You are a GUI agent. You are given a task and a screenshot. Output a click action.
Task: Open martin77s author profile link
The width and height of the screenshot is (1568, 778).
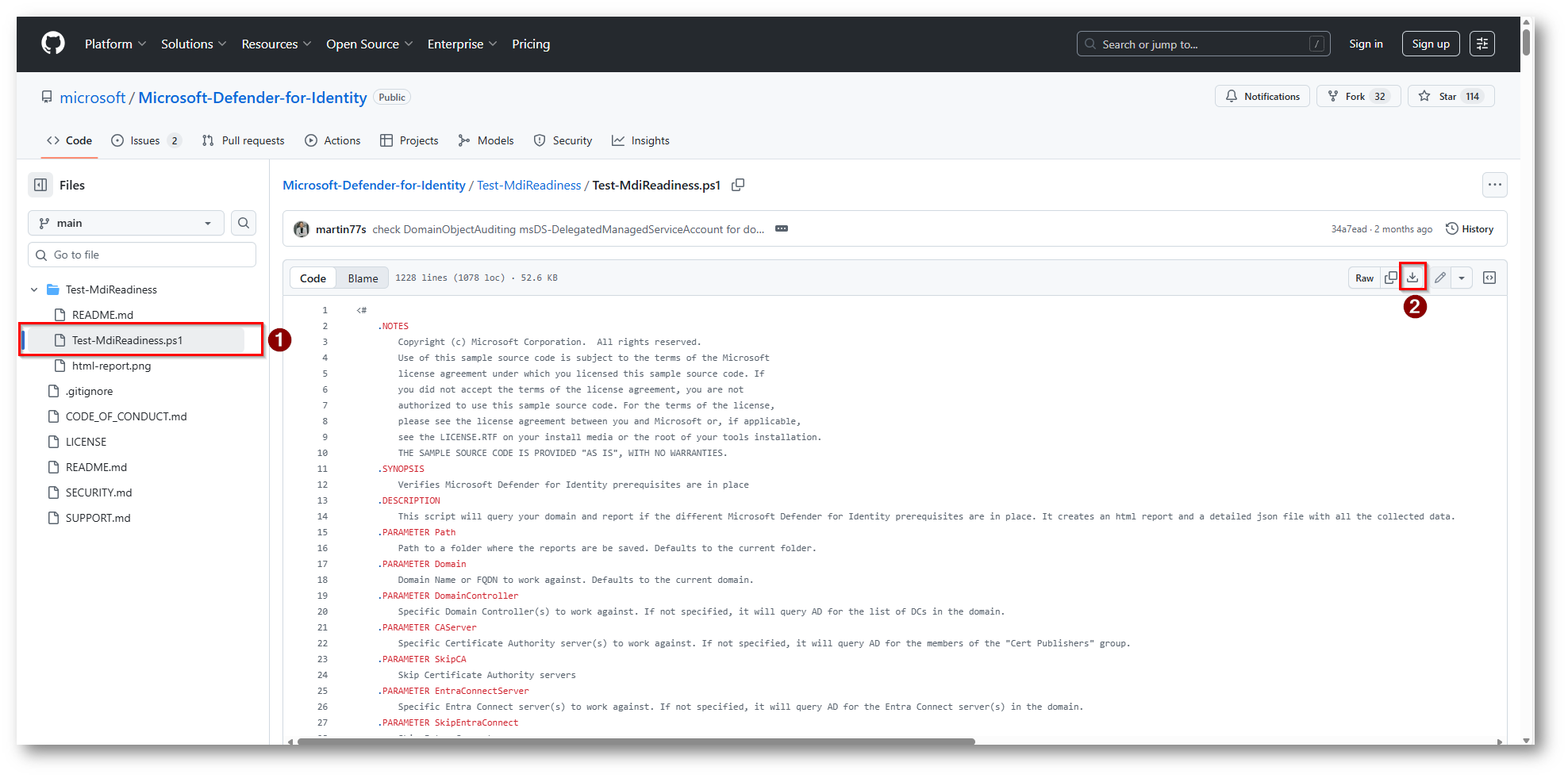click(x=341, y=229)
